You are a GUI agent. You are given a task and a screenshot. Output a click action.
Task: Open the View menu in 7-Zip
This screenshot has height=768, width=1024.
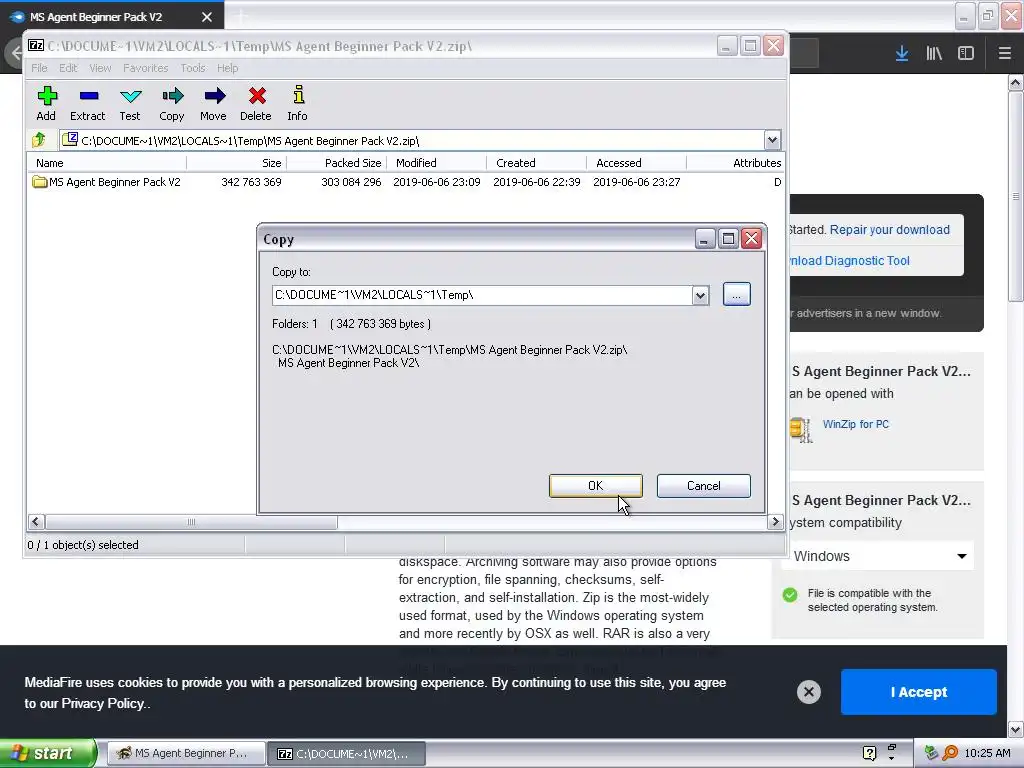point(100,68)
